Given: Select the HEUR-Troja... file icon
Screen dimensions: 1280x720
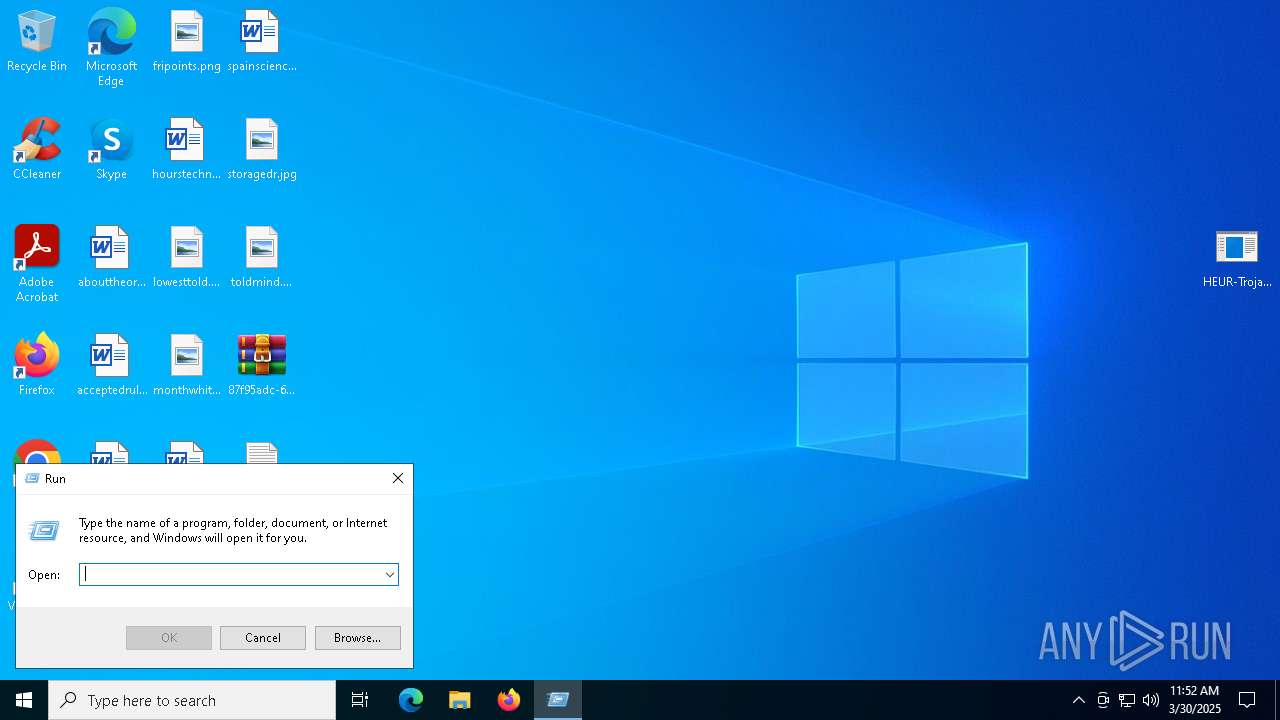Looking at the screenshot, I should 1237,258.
